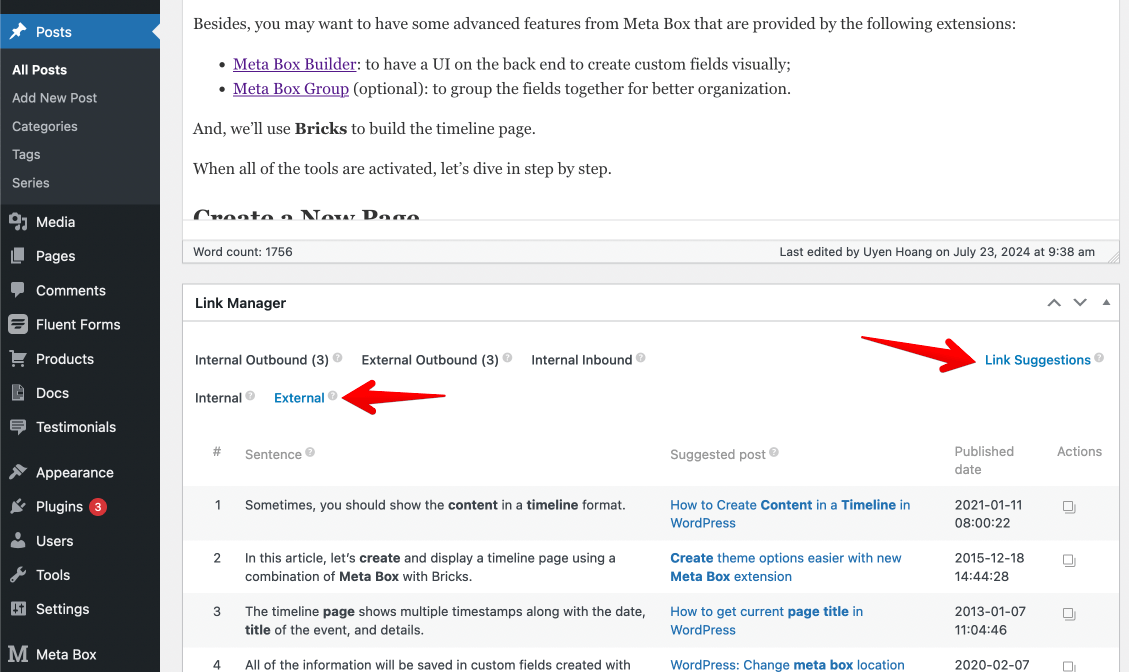Click help icon next to Internal Inbound

coord(641,357)
